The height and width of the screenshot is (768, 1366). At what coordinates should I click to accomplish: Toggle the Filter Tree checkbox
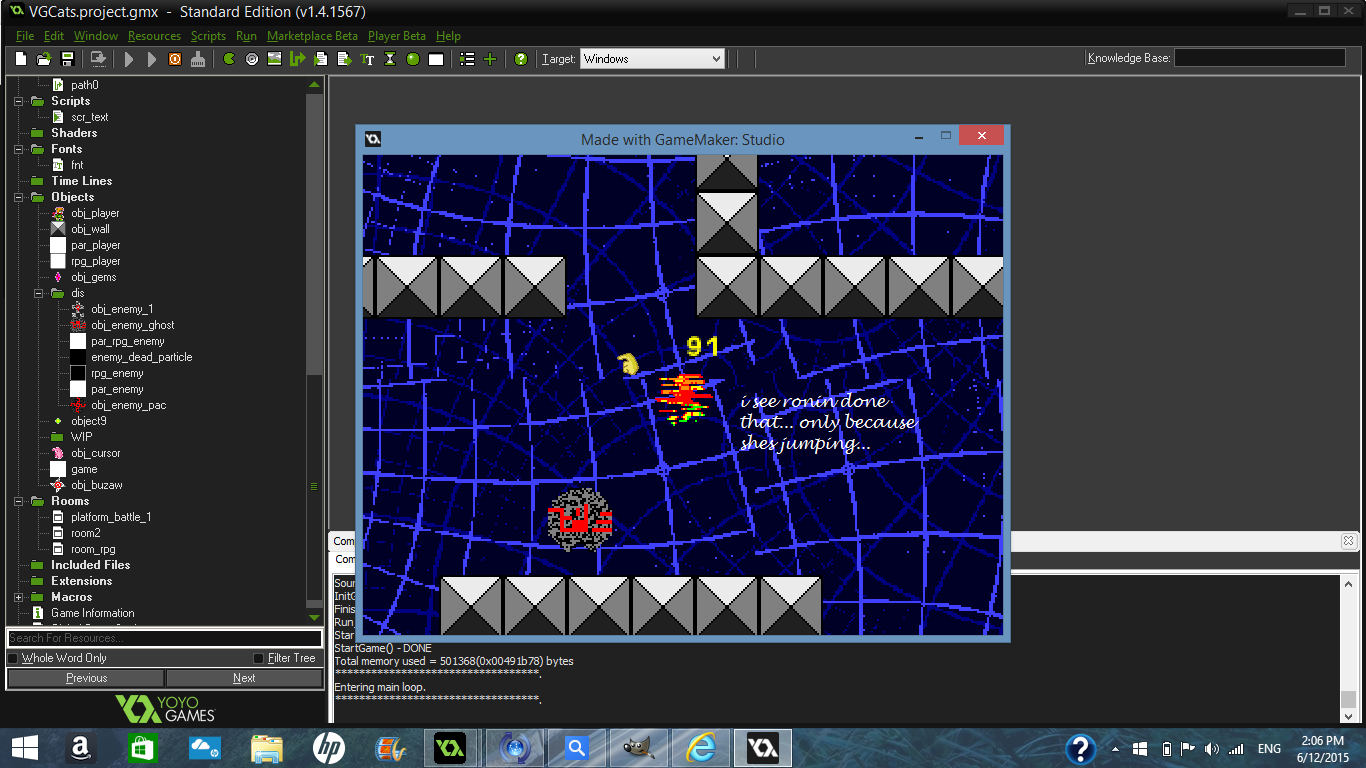[x=259, y=658]
